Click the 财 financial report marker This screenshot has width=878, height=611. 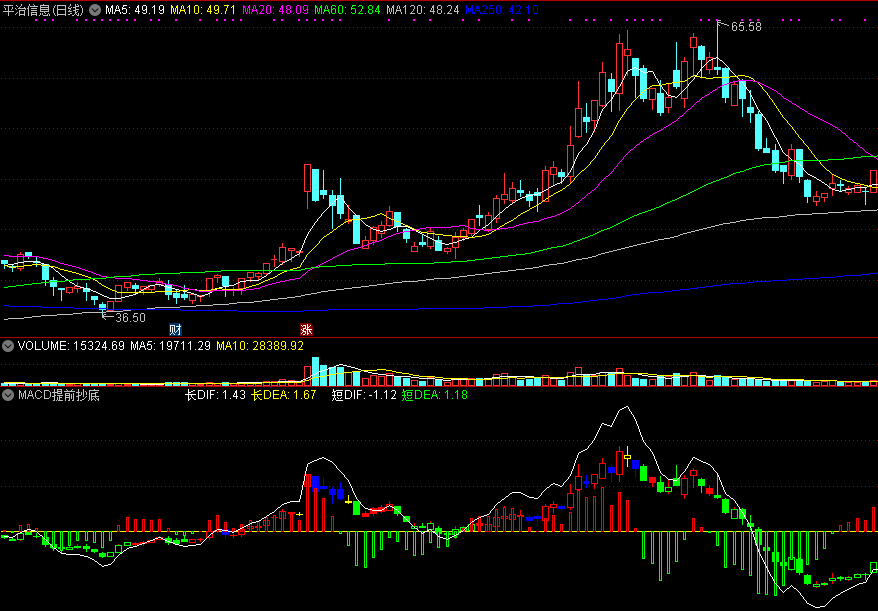pos(175,329)
